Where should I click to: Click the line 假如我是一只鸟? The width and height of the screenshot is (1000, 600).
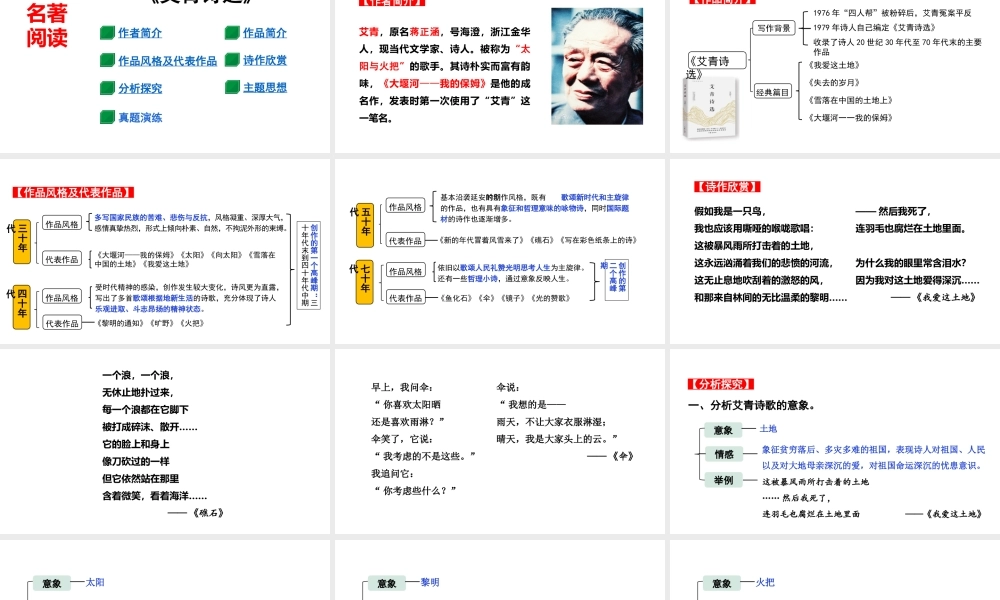730,211
